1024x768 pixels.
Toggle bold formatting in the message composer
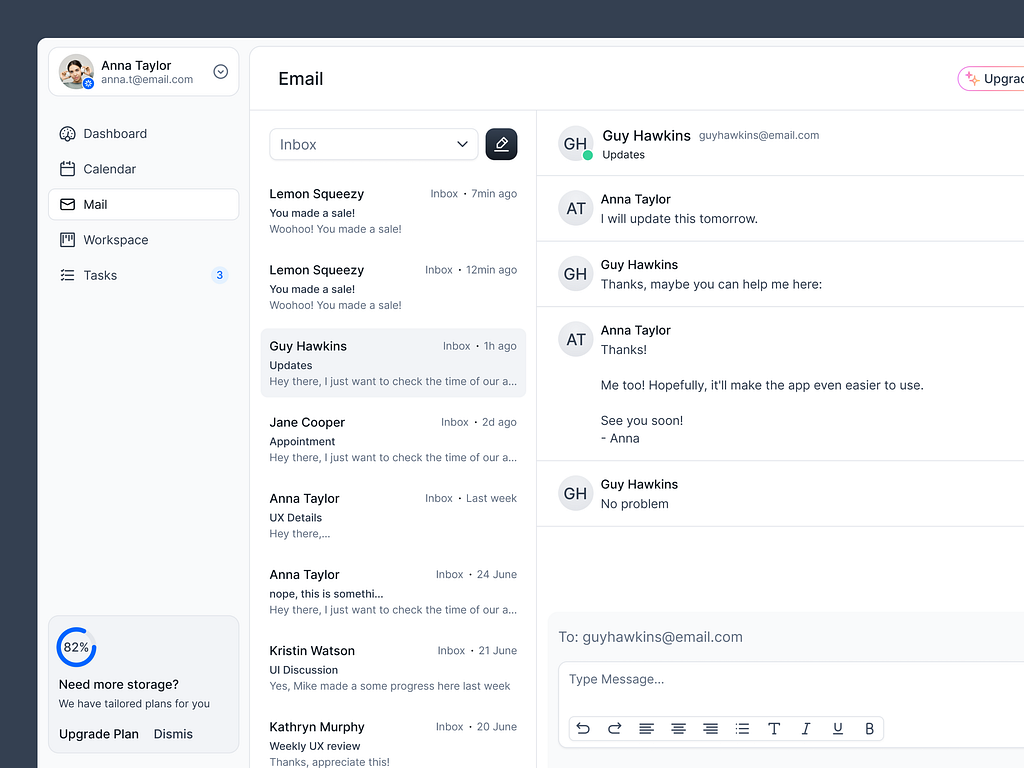coord(869,728)
